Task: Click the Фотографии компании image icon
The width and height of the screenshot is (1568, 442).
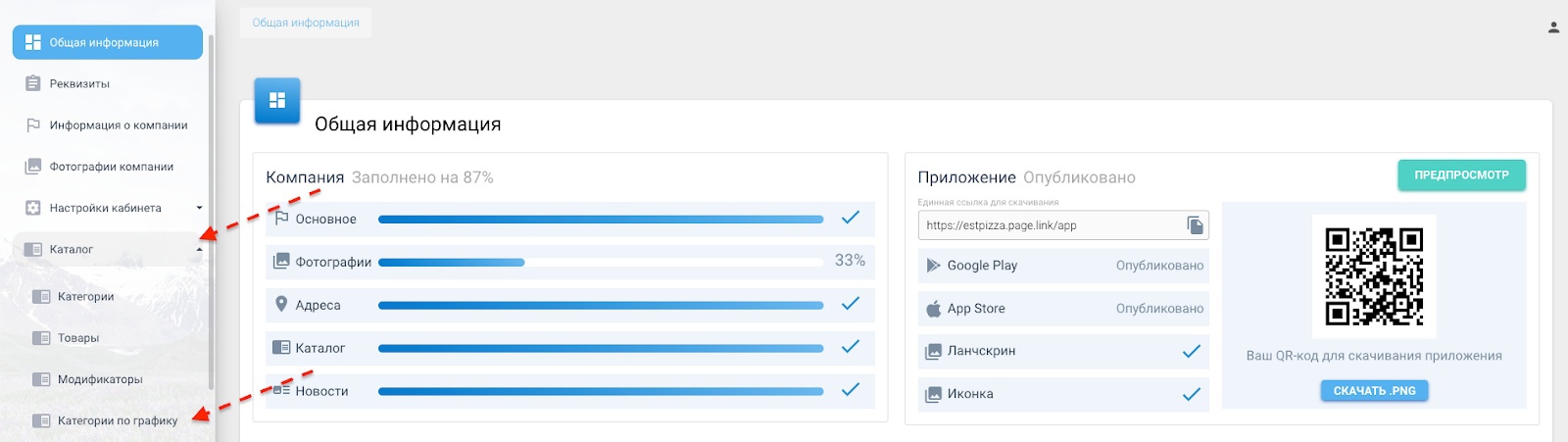Action: coord(33,167)
